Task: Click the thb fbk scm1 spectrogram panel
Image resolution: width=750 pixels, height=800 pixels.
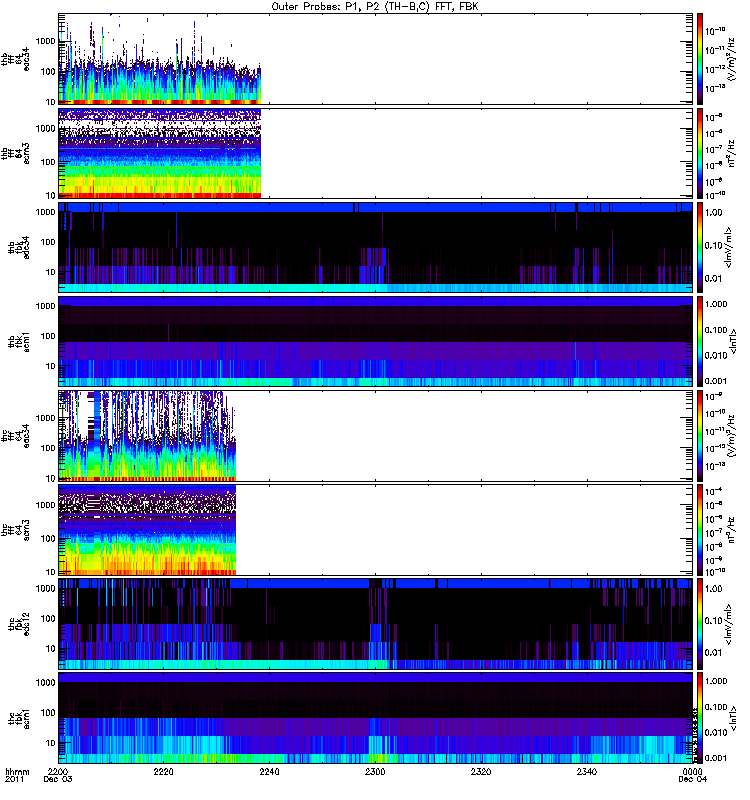Action: (376, 341)
